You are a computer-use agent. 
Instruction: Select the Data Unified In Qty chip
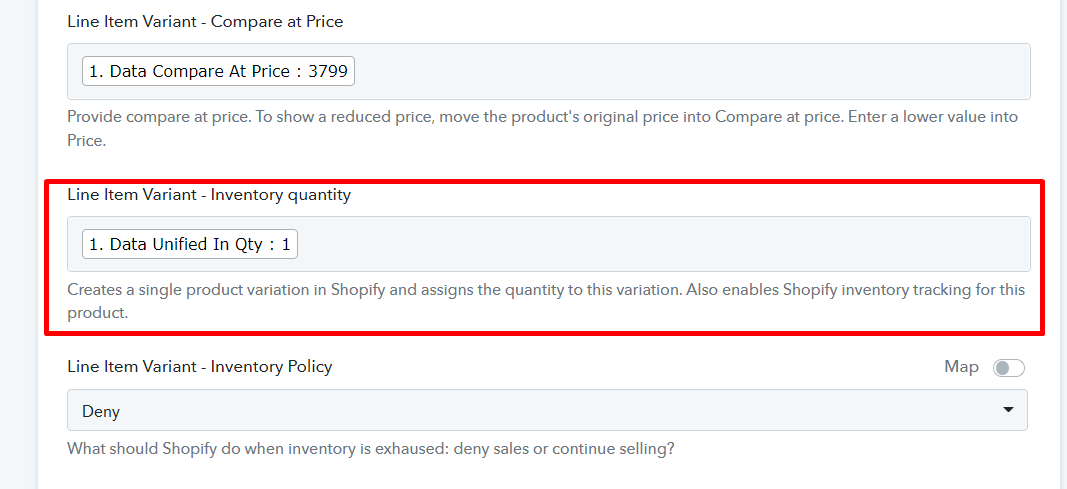pos(190,244)
